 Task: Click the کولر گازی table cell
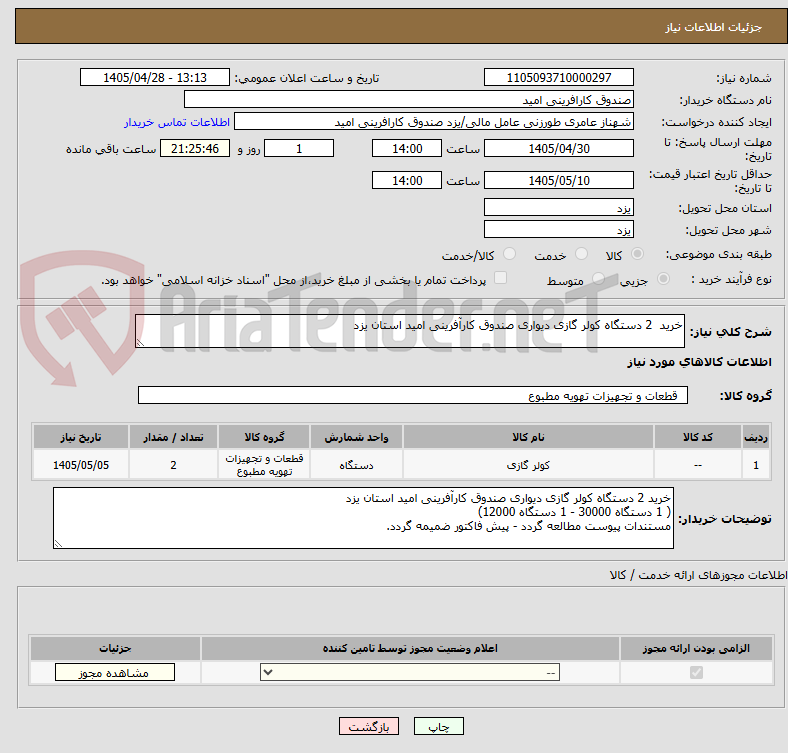[x=528, y=465]
